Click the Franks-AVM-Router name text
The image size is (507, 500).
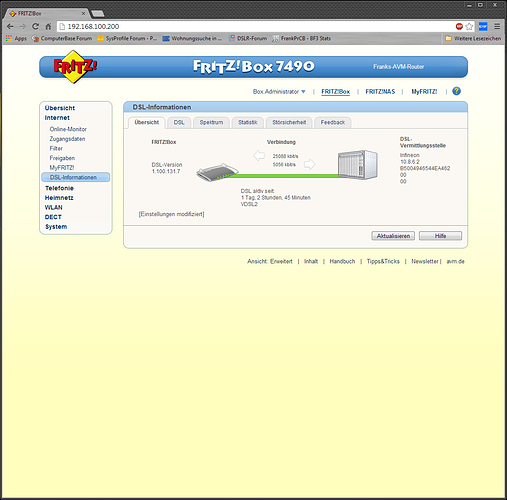[399, 67]
